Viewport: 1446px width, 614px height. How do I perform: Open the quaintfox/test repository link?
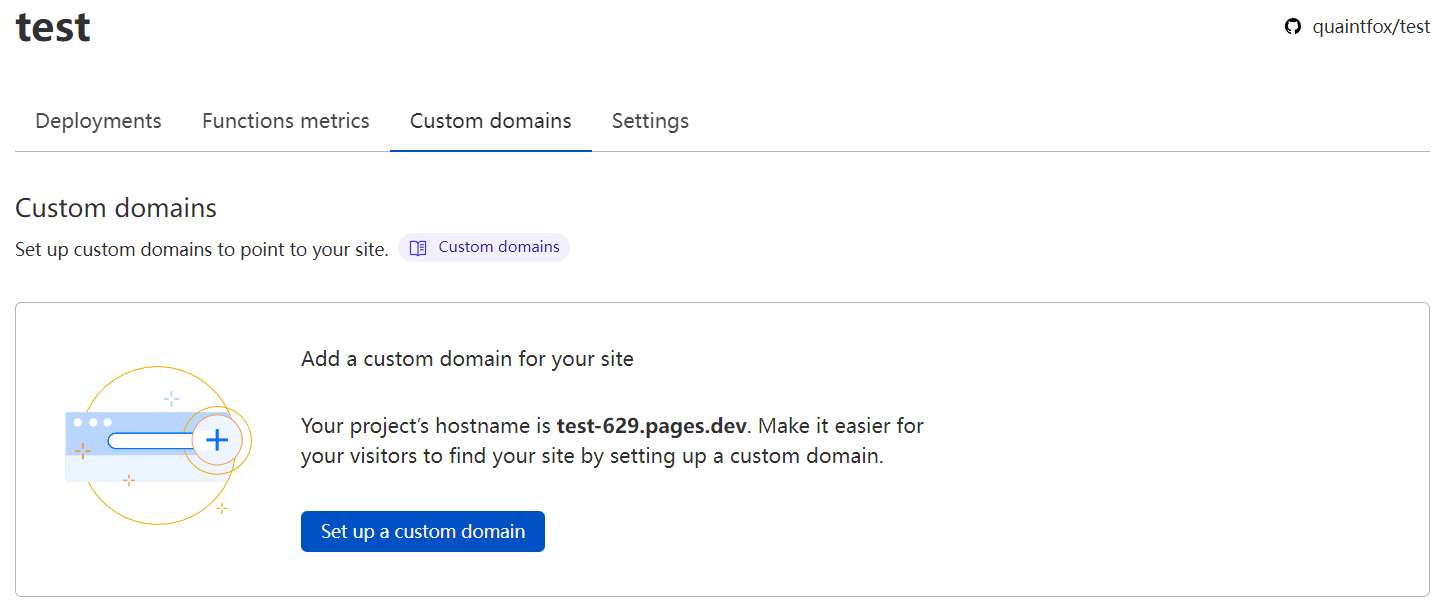point(1371,27)
